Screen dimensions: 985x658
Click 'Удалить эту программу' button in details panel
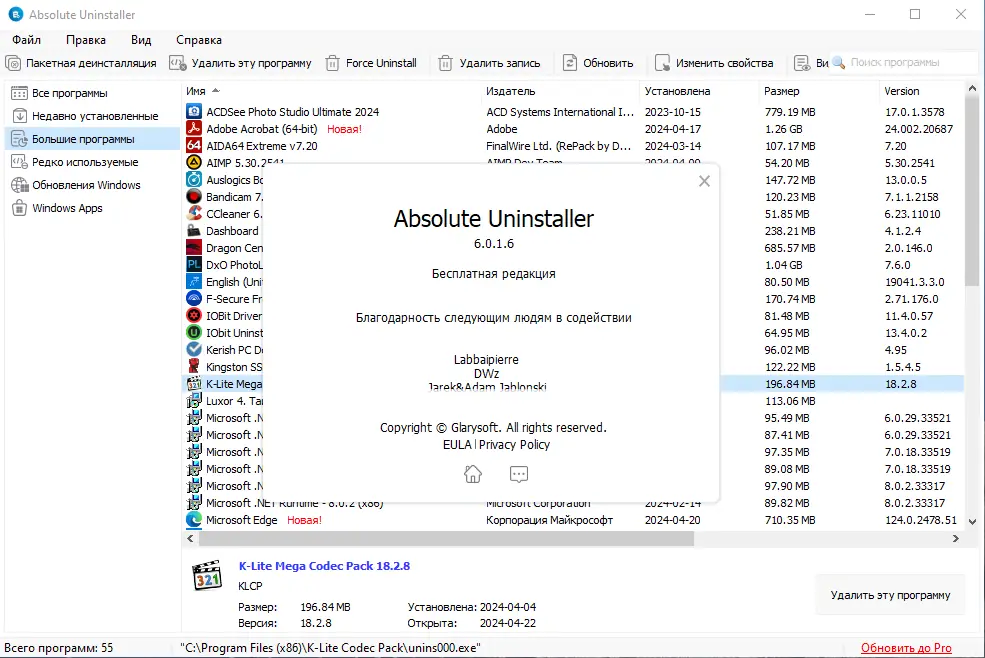tap(890, 595)
